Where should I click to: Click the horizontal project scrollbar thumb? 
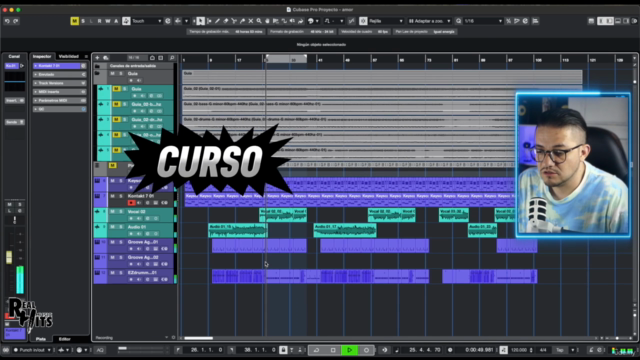point(198,338)
